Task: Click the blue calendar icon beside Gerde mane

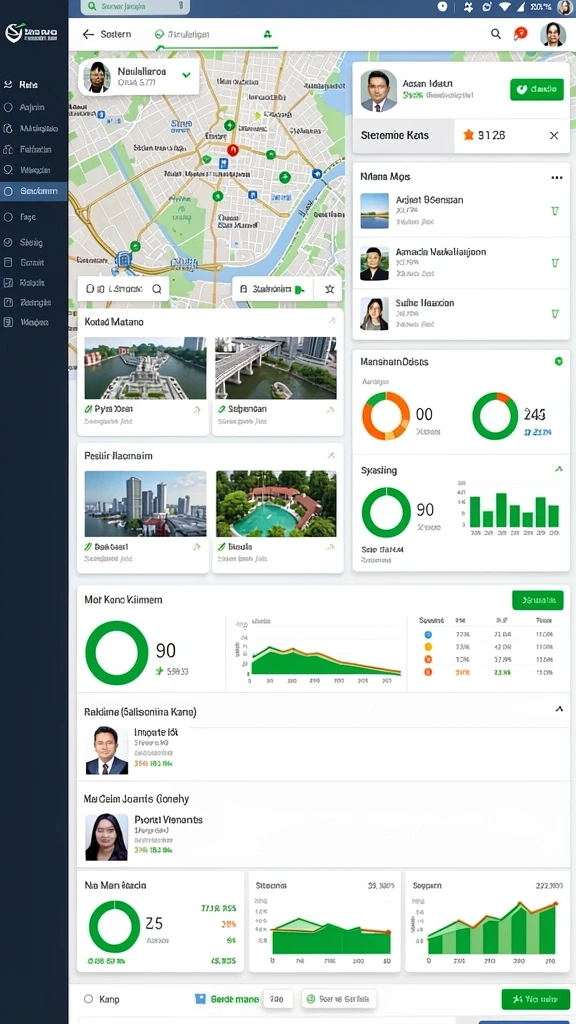Action: [x=200, y=999]
